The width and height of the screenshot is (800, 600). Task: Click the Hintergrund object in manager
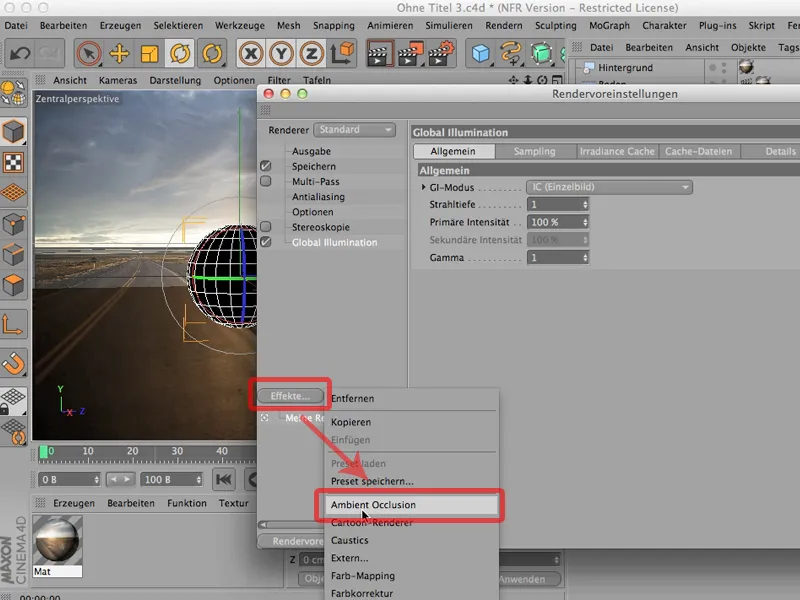(x=625, y=67)
